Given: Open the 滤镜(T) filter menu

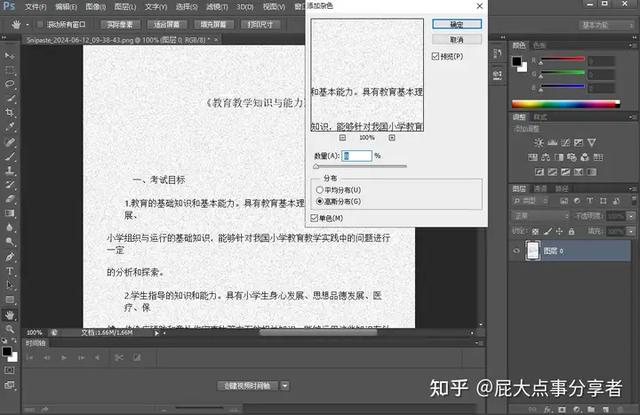Looking at the screenshot, I should [217, 7].
